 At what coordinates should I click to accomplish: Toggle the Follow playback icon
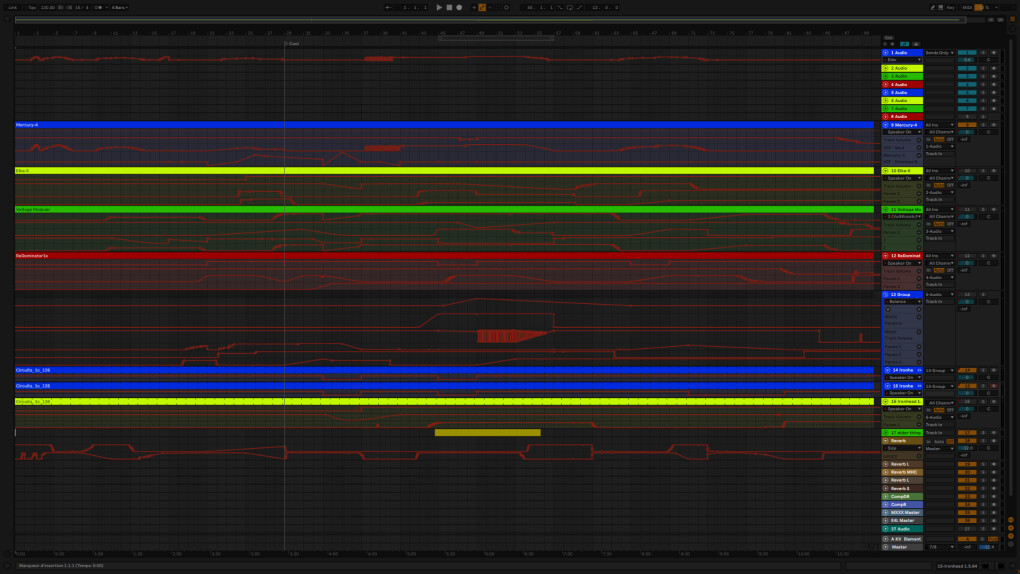(x=388, y=7)
